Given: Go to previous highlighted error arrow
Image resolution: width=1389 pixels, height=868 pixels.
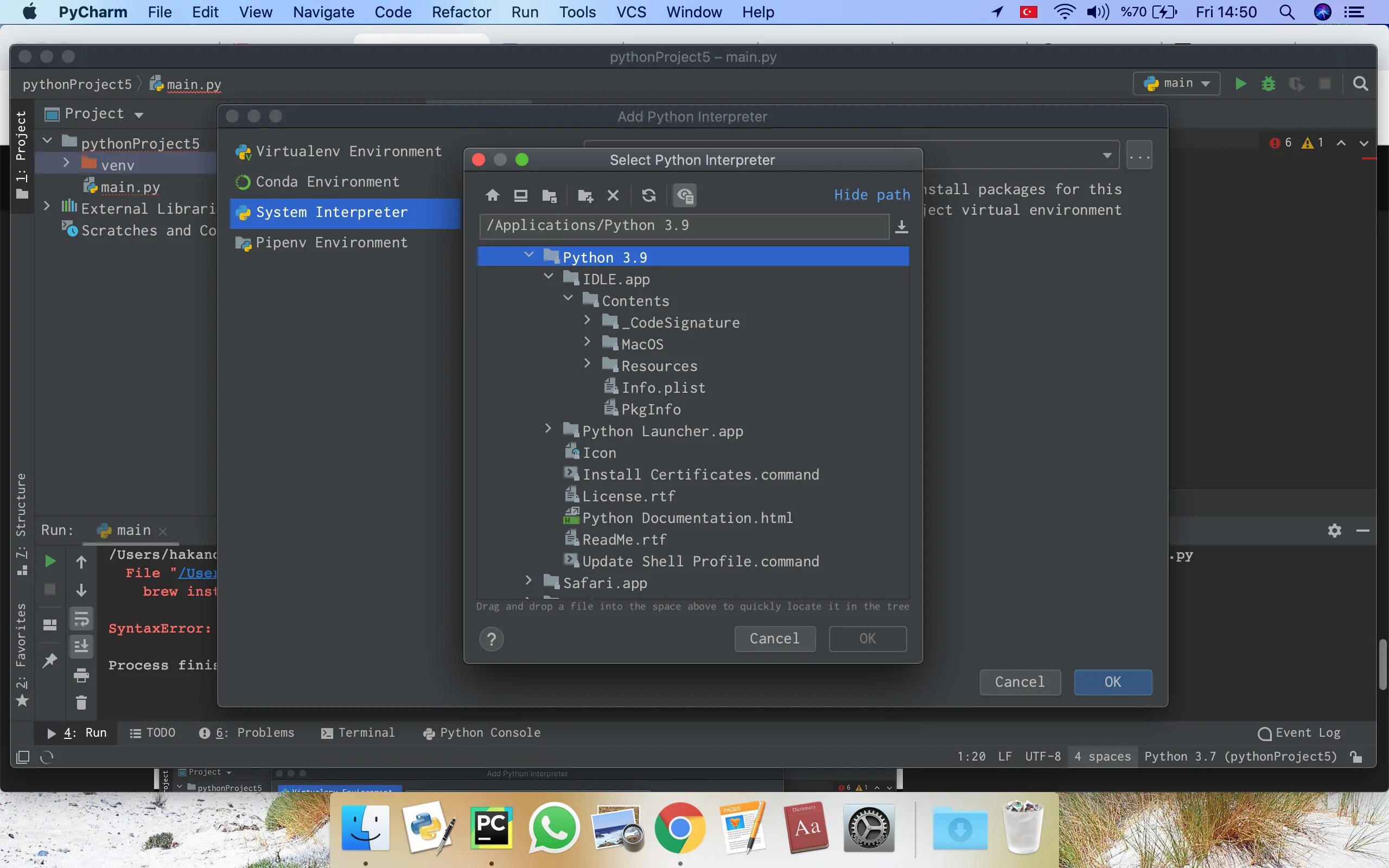Looking at the screenshot, I should (1341, 143).
